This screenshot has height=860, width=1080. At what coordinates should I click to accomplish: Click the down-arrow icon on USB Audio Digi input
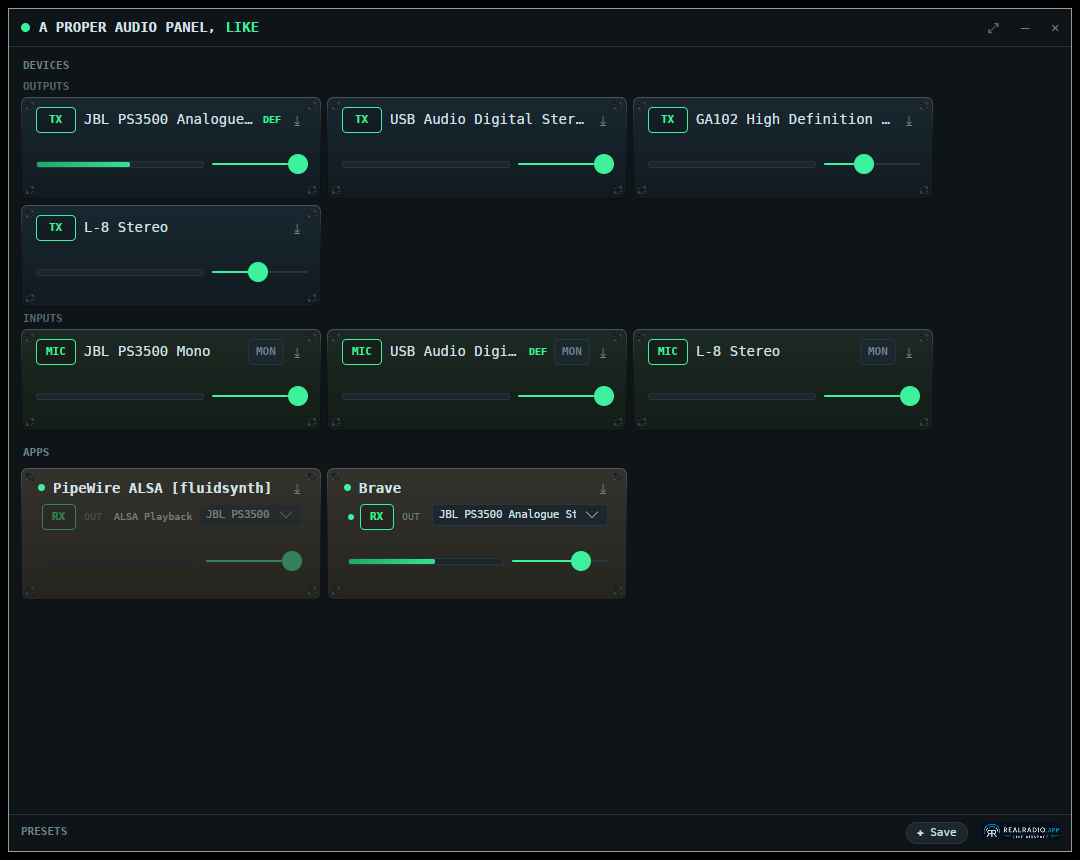tap(603, 353)
